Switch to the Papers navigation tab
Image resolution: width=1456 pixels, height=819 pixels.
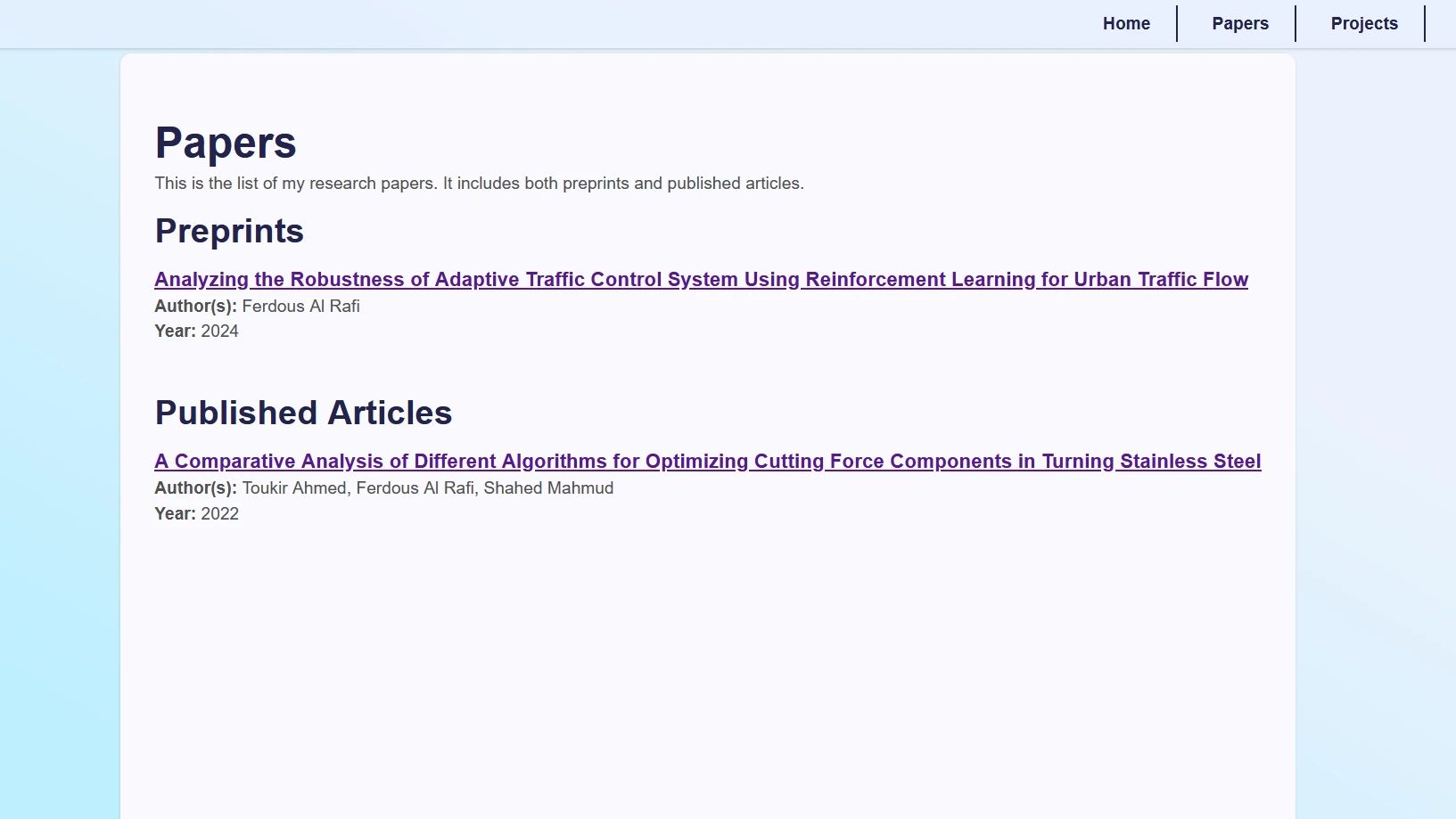click(1239, 23)
